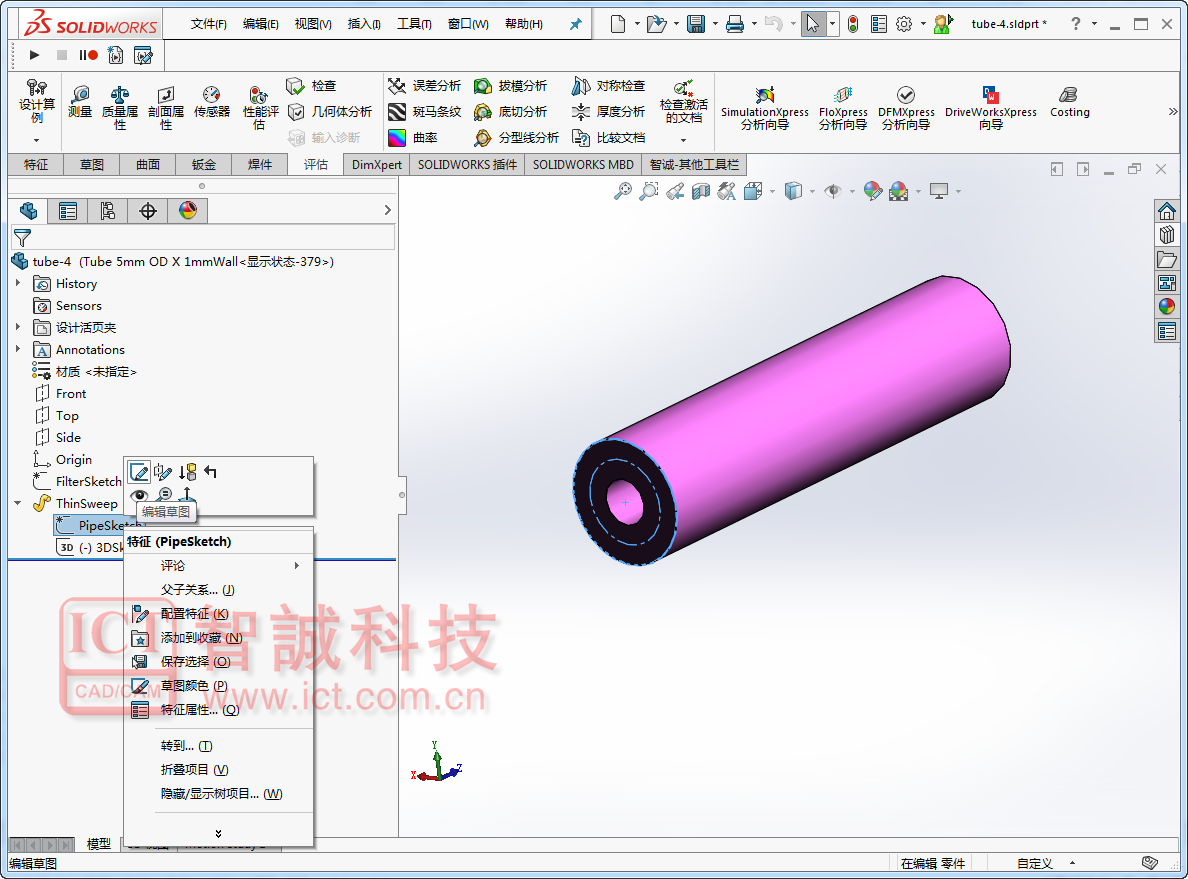Switch to the 钣金 ribbon tab
1188x879 pixels.
(x=204, y=164)
